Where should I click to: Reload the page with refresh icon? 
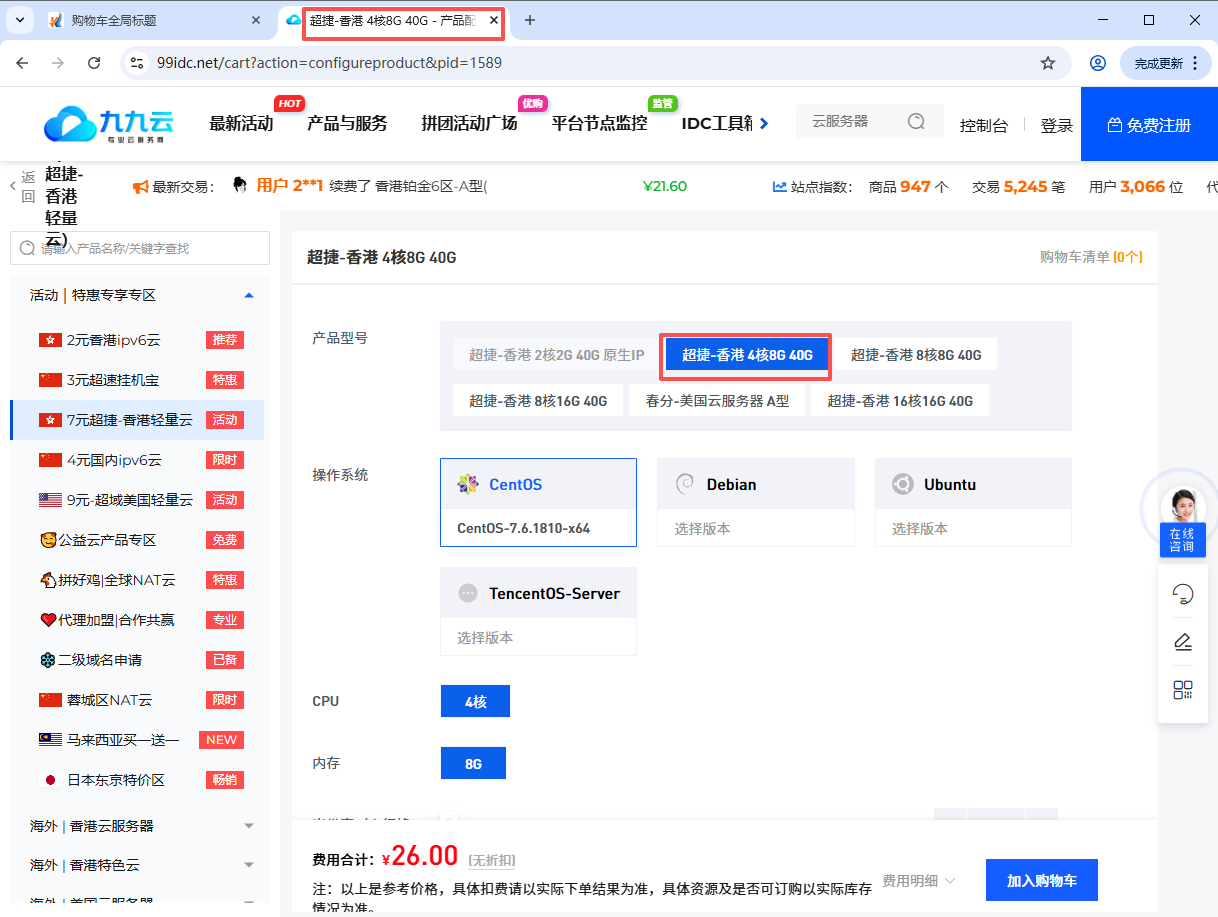click(94, 63)
